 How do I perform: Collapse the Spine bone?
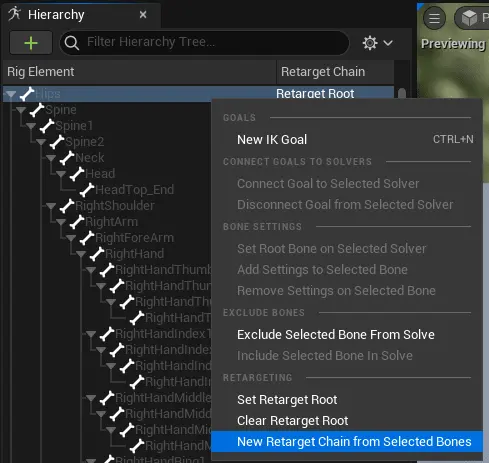[21, 110]
